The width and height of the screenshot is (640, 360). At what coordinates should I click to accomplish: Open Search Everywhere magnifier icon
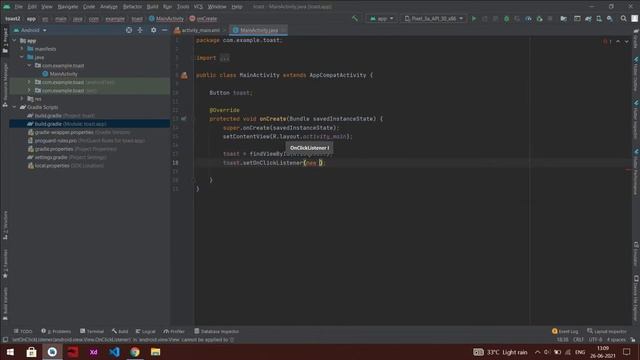point(623,18)
